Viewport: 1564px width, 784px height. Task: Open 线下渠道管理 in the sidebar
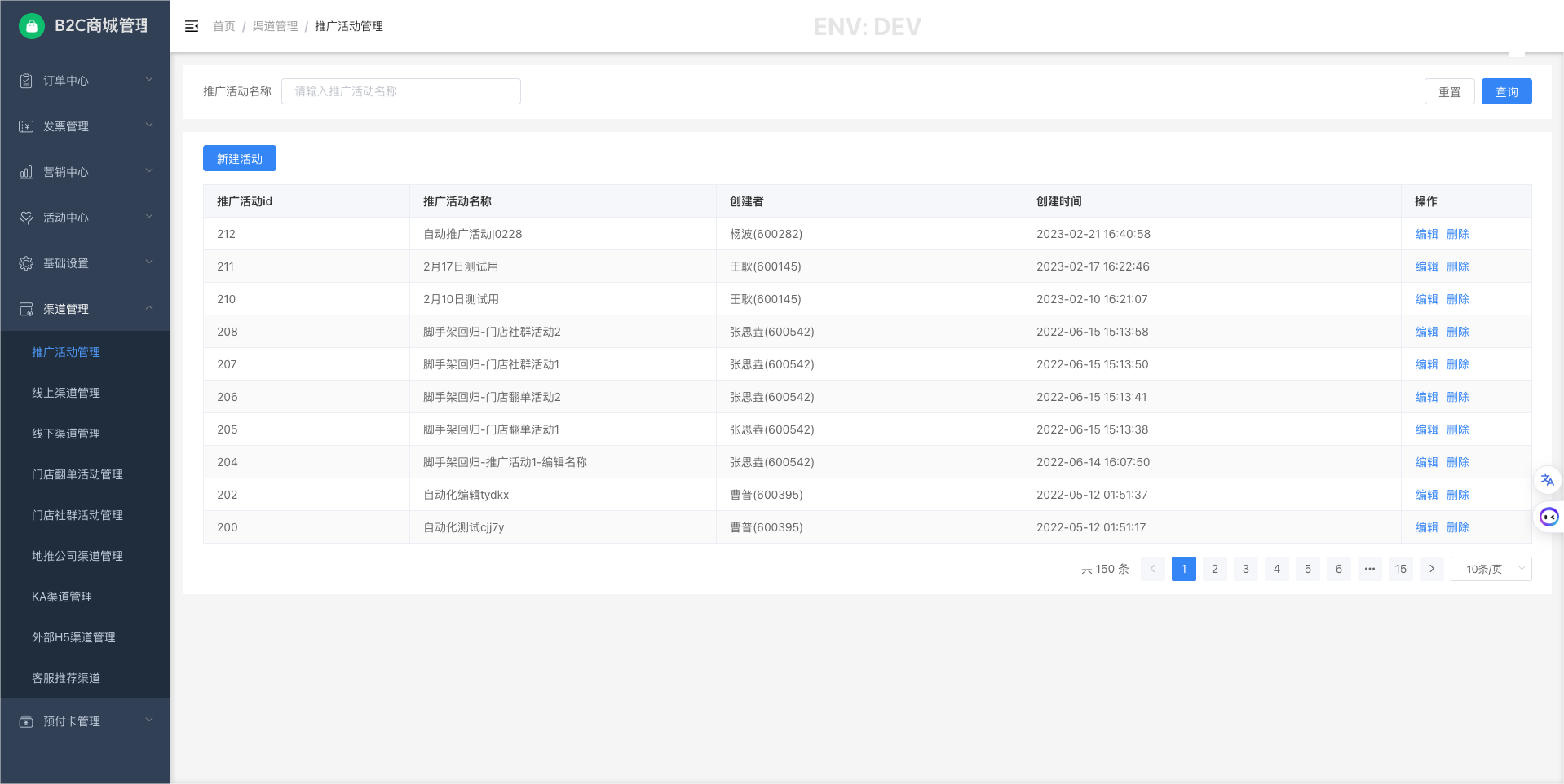tap(66, 434)
